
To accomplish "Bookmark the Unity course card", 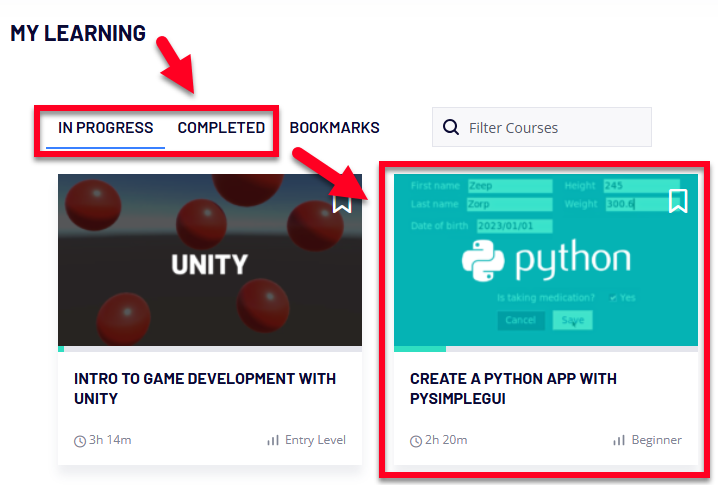I will (342, 203).
